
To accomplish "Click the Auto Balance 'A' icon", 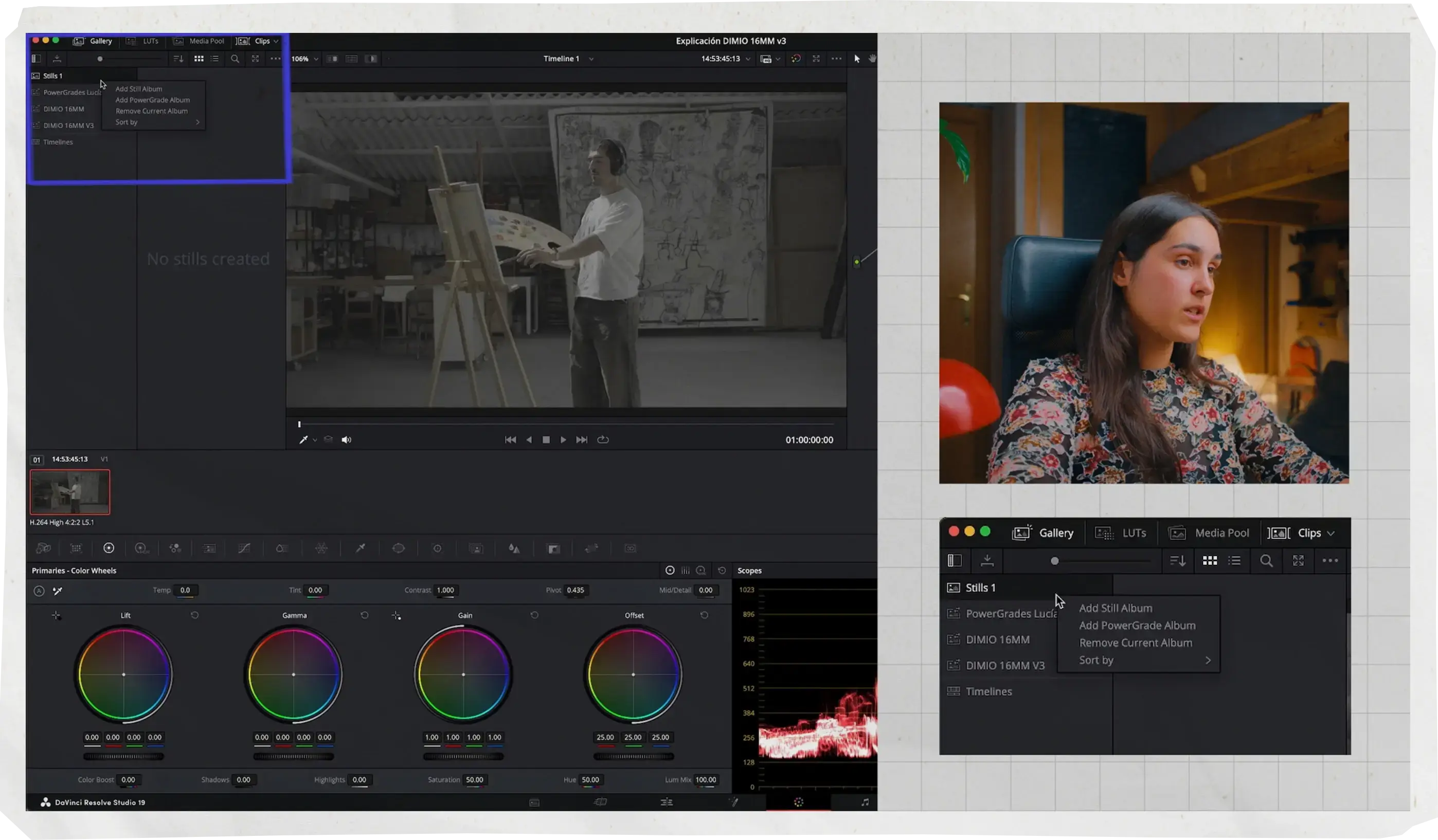I will [x=39, y=591].
